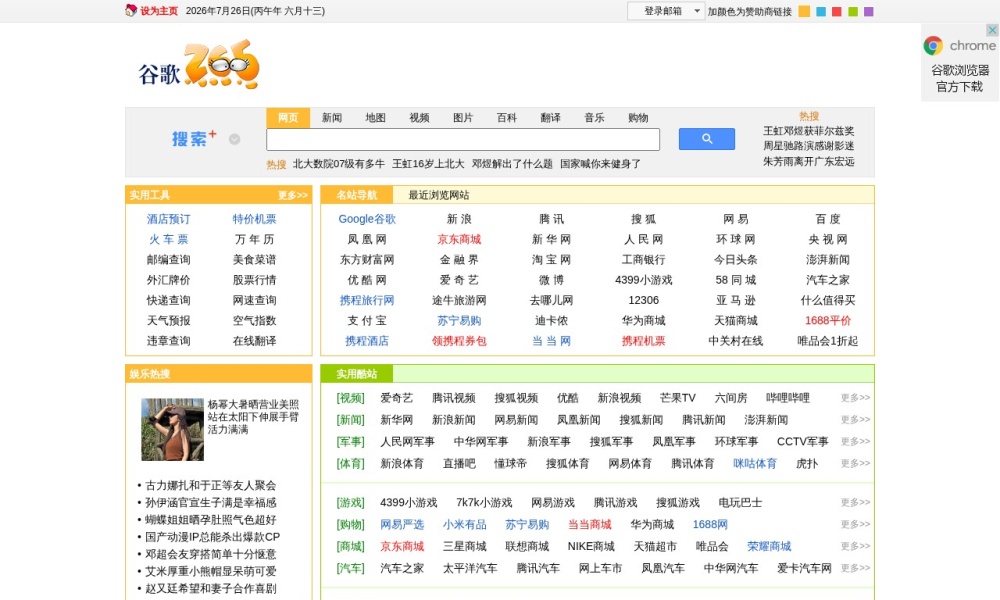The height and width of the screenshot is (600, 1000).
Task: Switch to the 地图 search tab
Action: (376, 117)
